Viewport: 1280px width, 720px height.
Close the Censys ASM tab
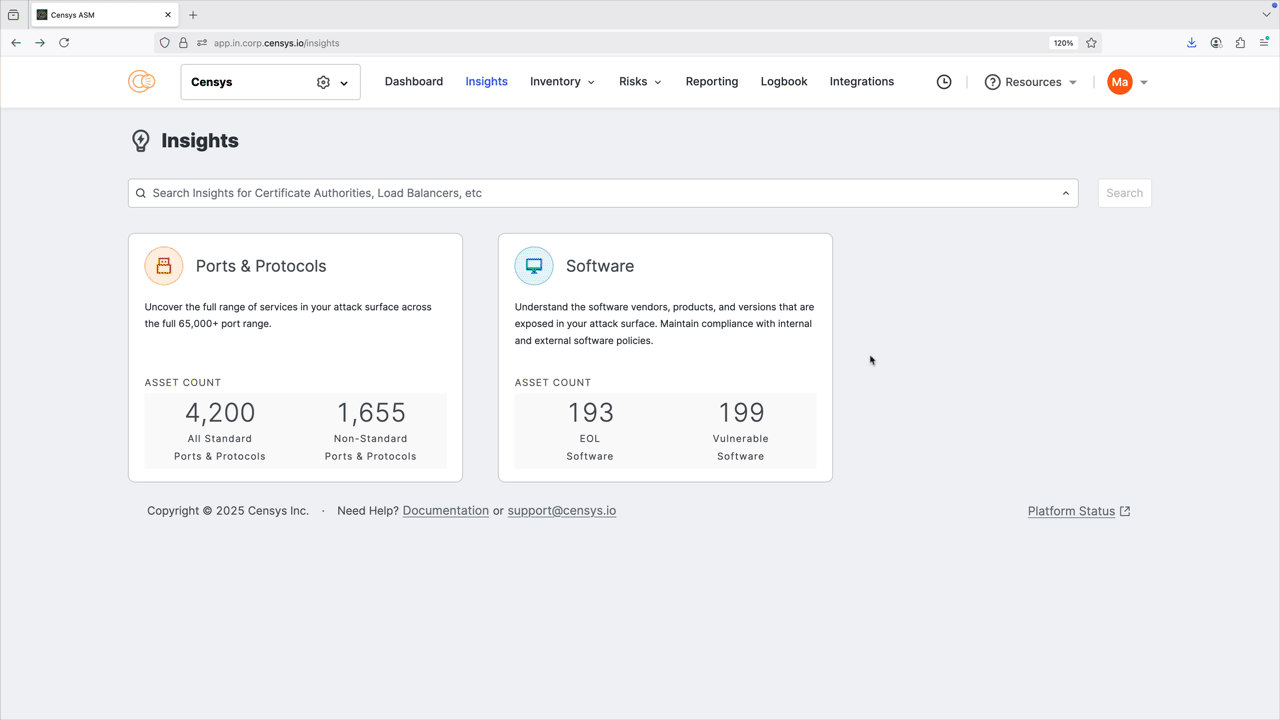pos(166,15)
